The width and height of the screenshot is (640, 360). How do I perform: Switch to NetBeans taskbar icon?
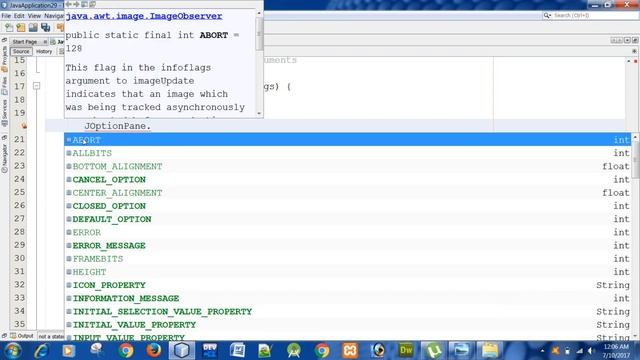pos(182,351)
